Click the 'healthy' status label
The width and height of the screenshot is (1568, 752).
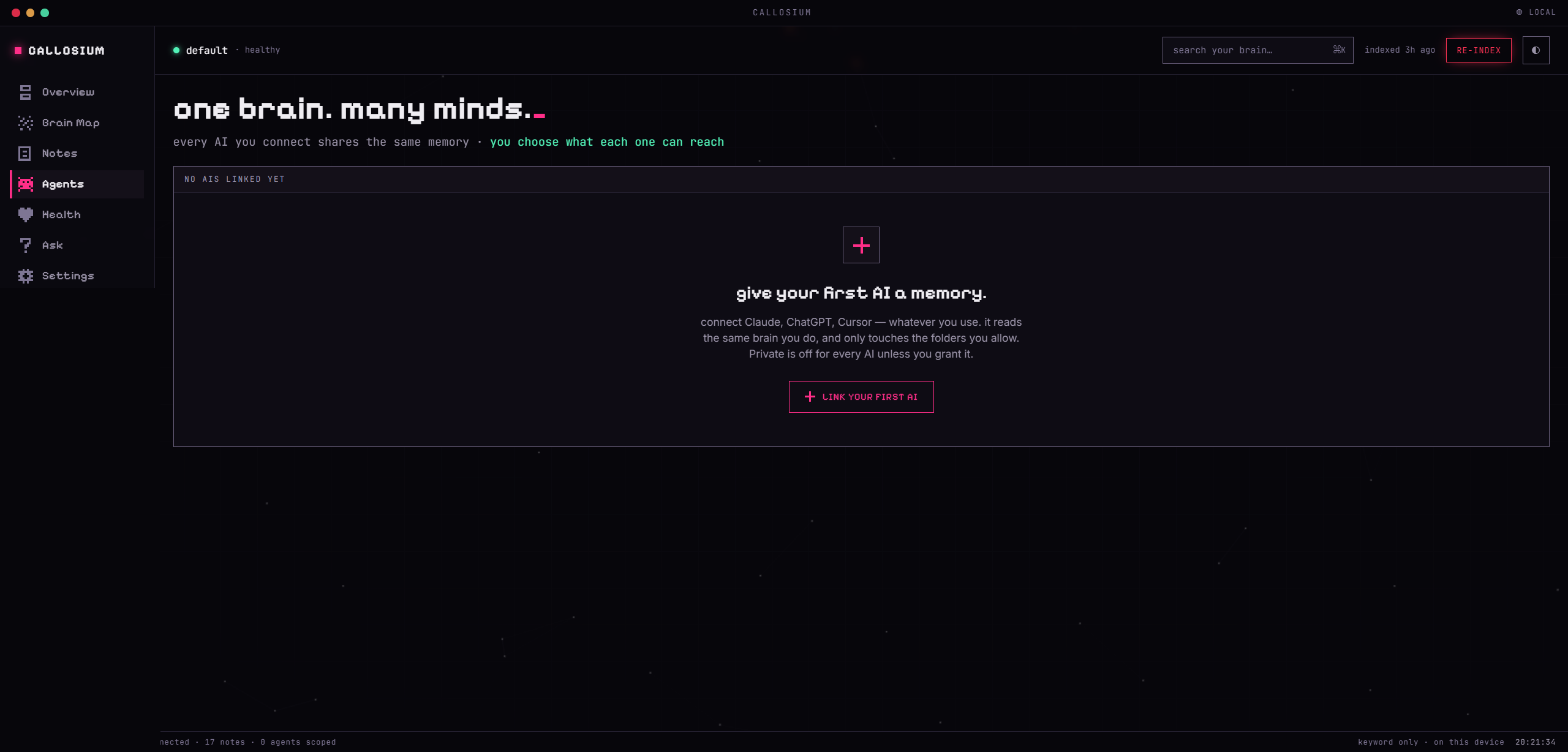coord(262,50)
